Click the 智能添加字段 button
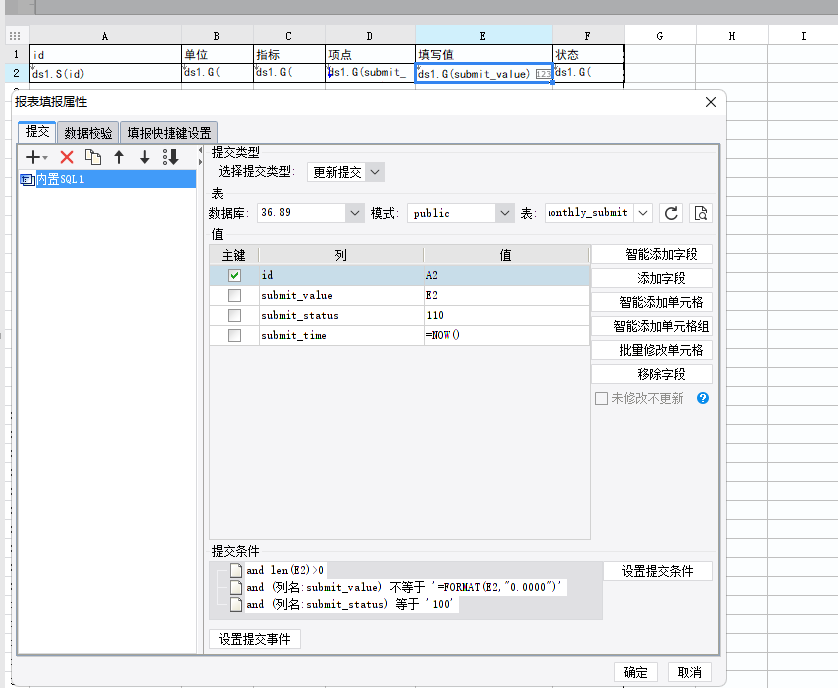Screen dimensions: 838x688 [x=652, y=255]
